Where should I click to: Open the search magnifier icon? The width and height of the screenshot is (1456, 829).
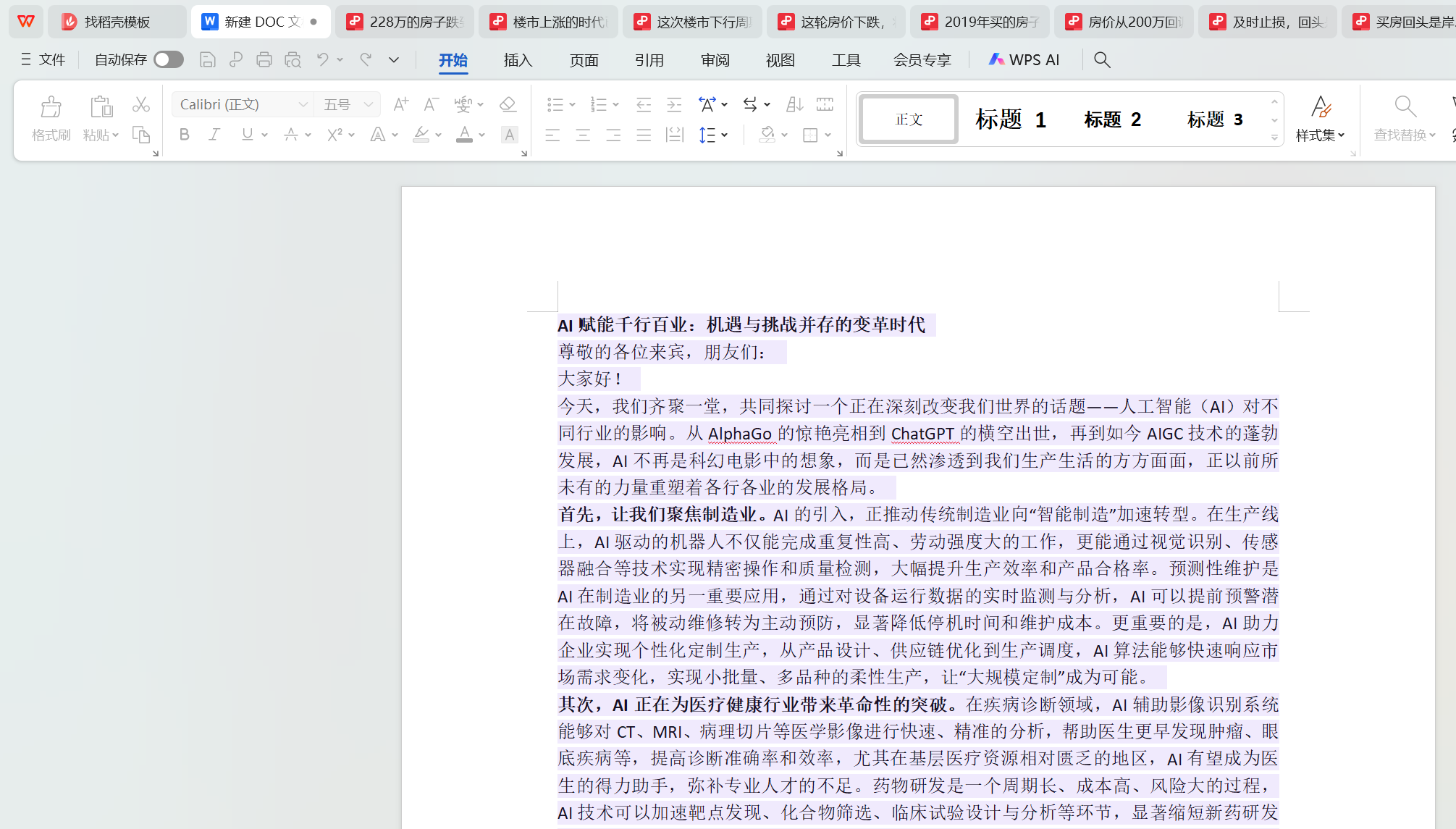coord(1102,60)
